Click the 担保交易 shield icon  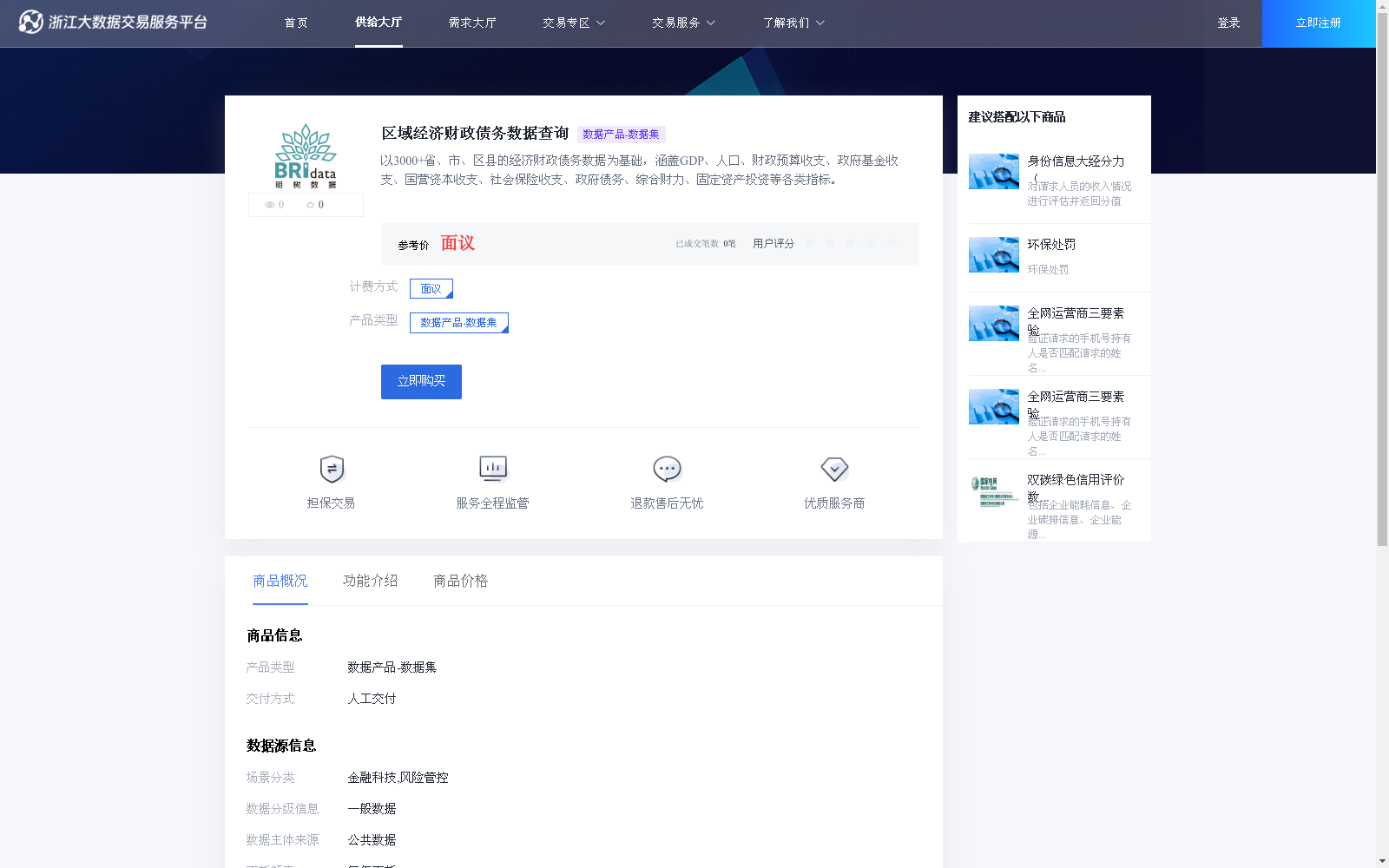(x=331, y=468)
